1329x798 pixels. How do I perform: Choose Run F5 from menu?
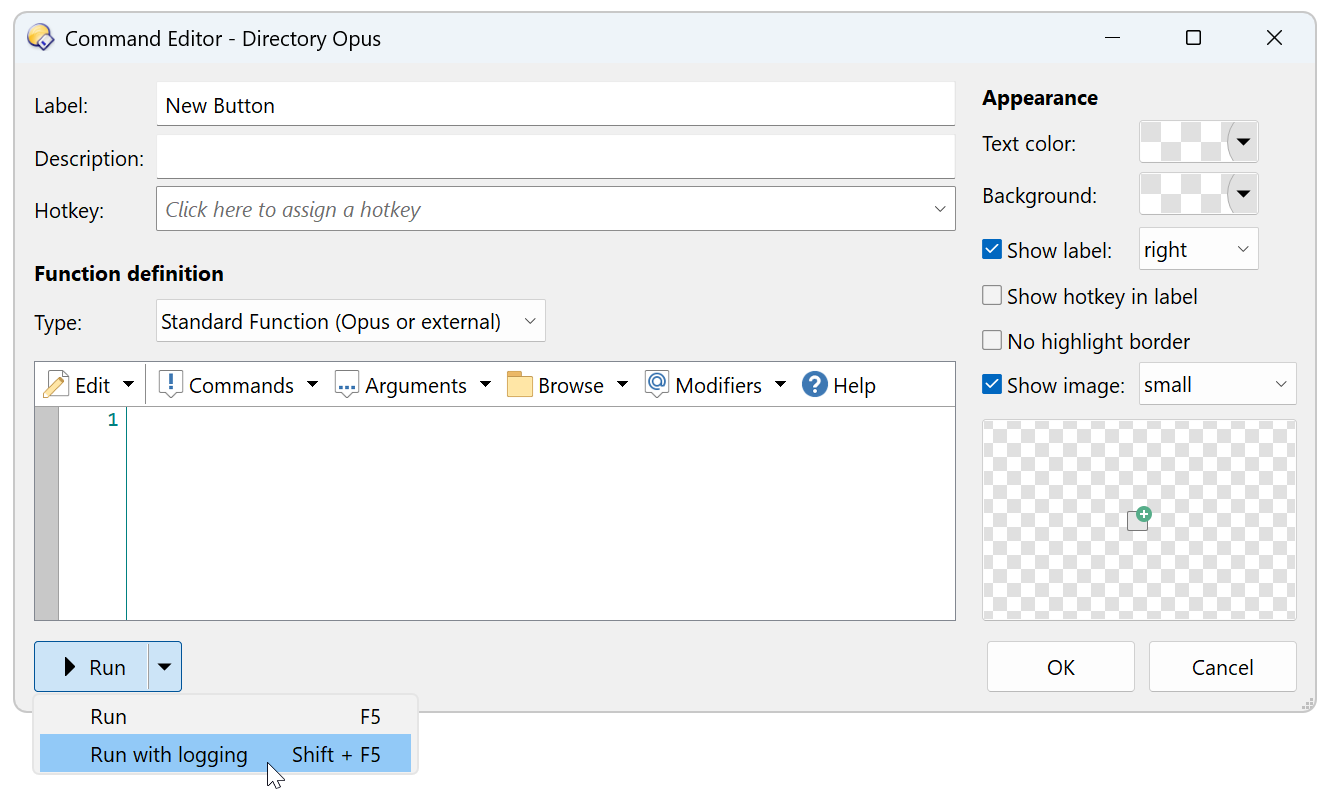click(225, 716)
